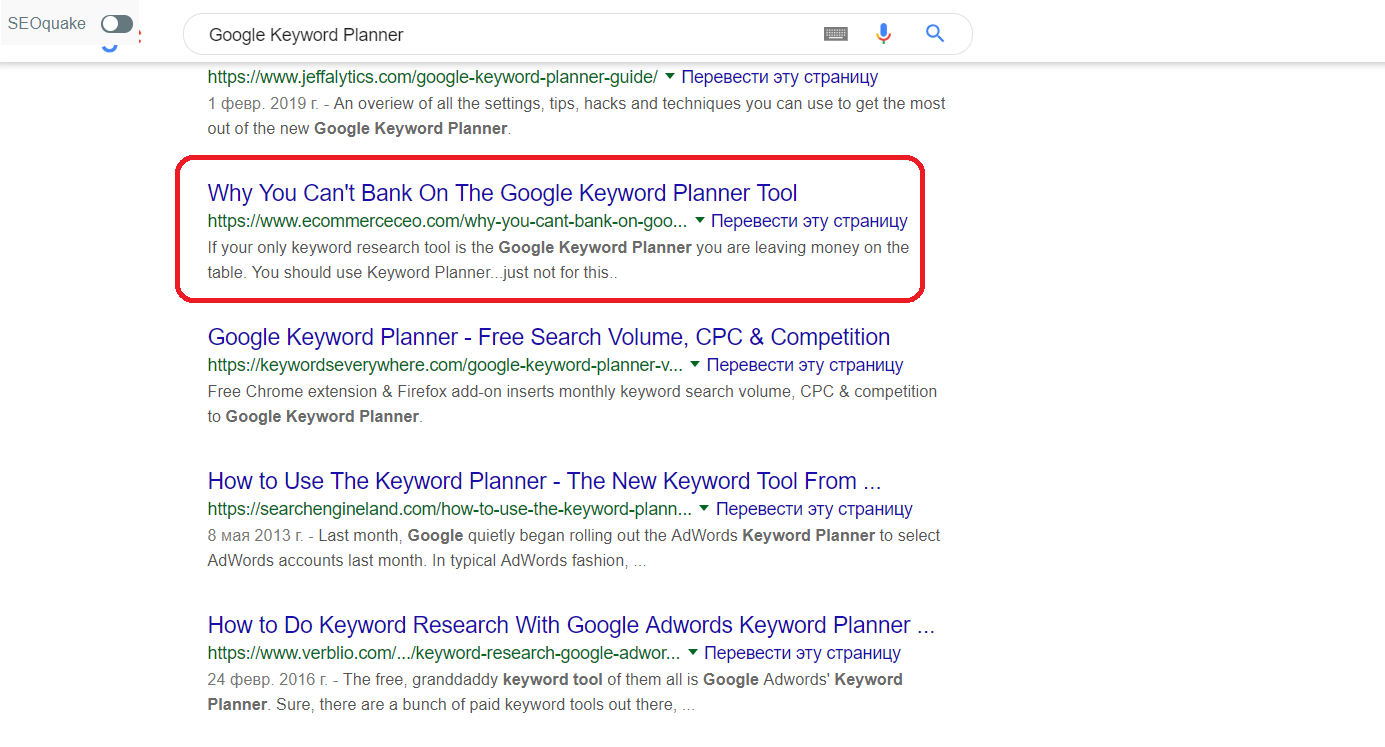
Task: Open the searchengineland.com URL dropdown arrow
Action: pos(705,508)
